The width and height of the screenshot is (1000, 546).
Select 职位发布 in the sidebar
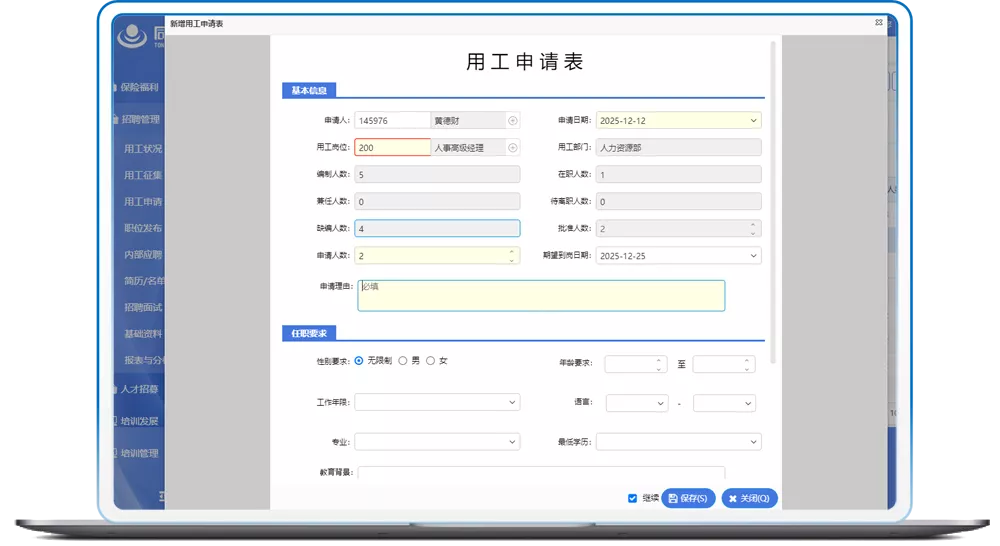pos(143,228)
